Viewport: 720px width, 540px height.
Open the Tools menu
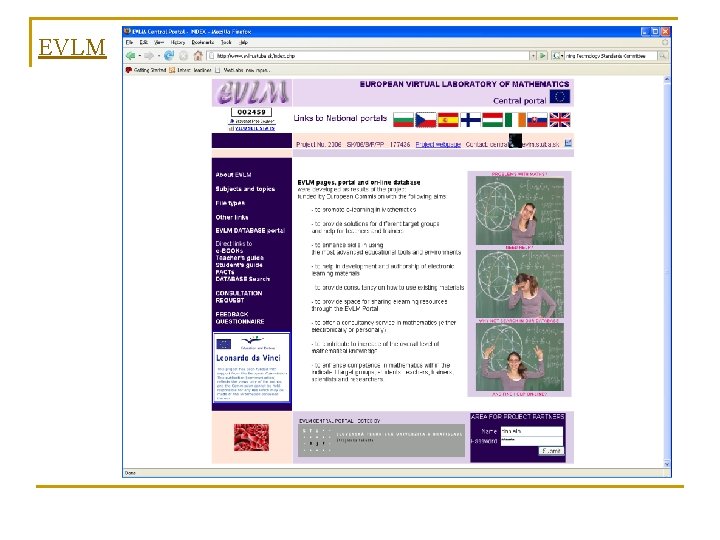[x=226, y=42]
